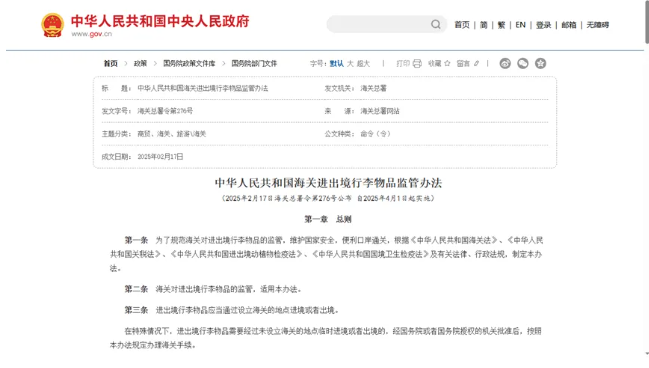The image size is (649, 368).
Task: Click the search magnifier icon
Action: coord(435,24)
